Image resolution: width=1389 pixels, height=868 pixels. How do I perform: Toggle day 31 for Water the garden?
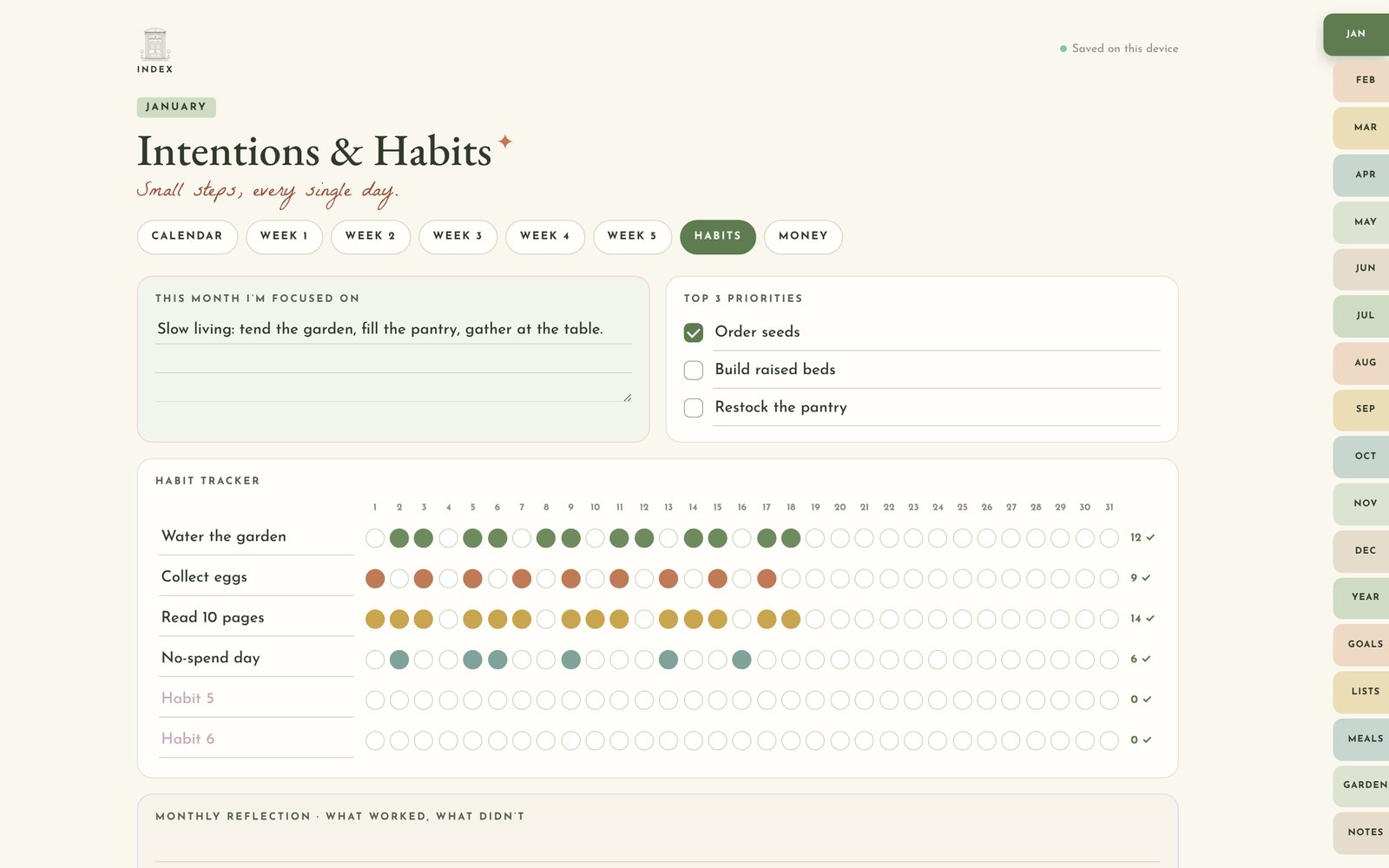click(x=1109, y=538)
